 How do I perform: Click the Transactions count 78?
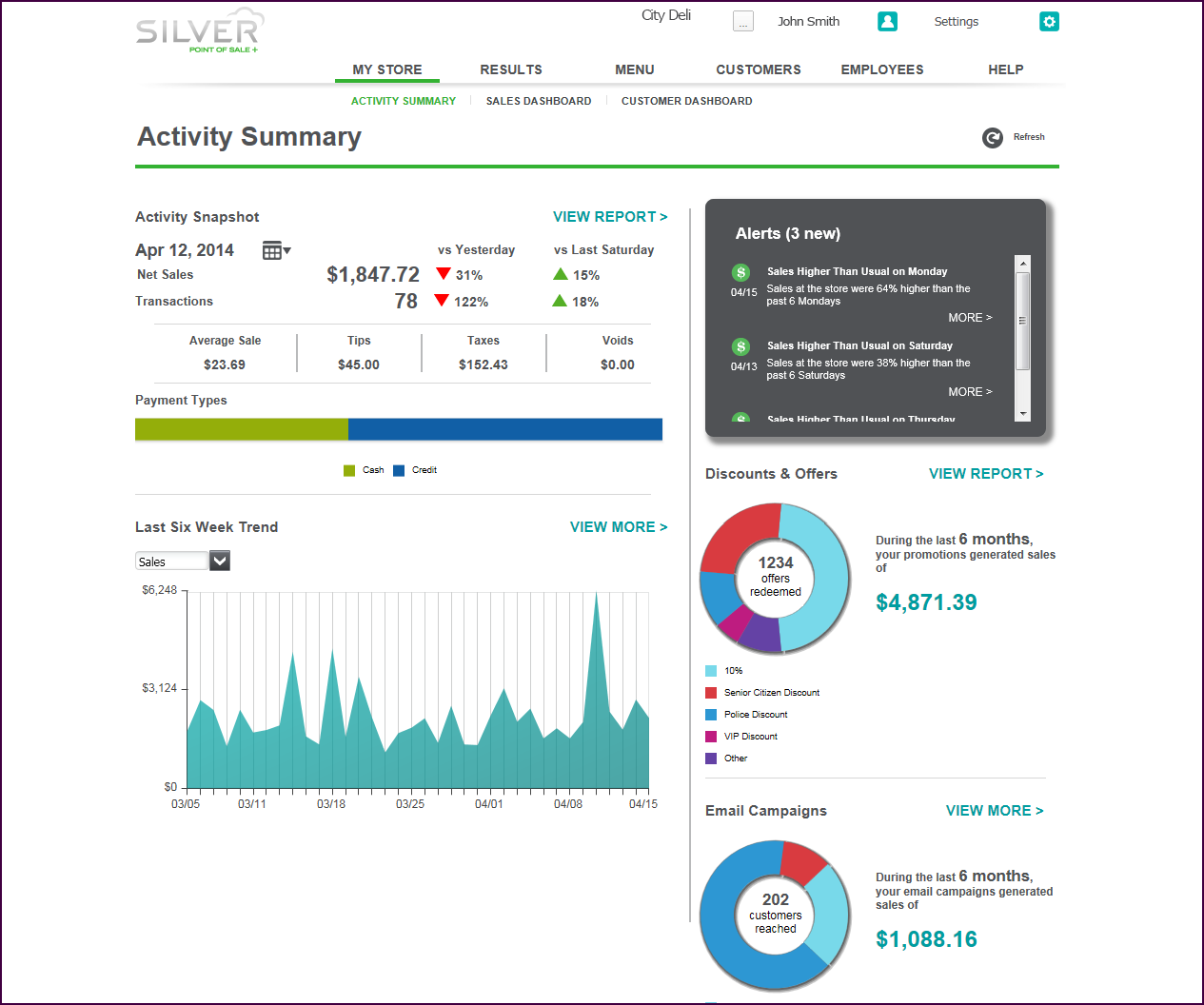406,302
